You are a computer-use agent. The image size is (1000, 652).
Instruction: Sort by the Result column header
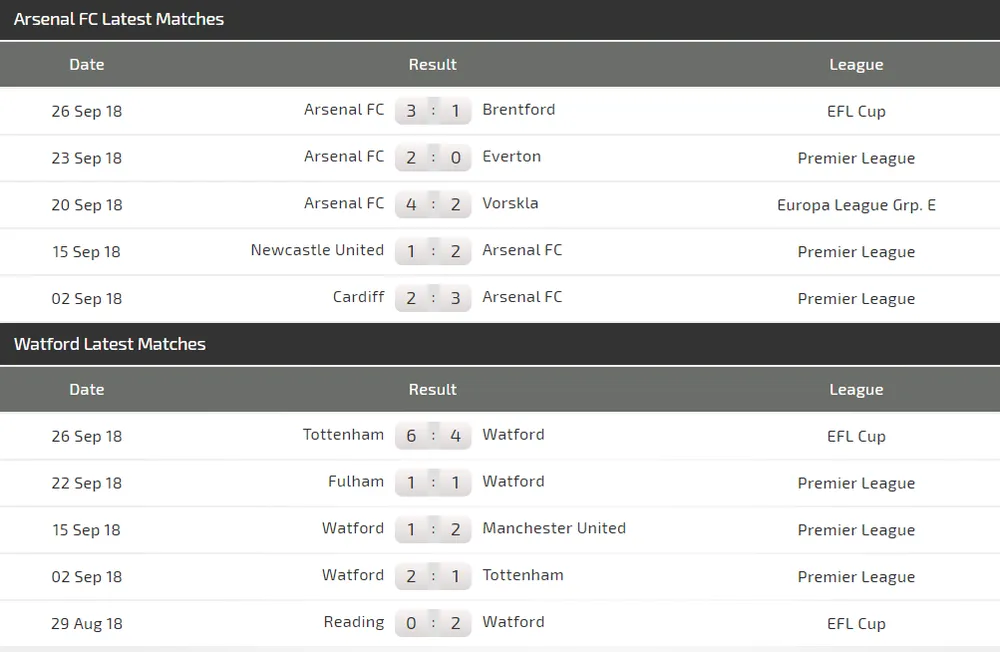[x=432, y=64]
